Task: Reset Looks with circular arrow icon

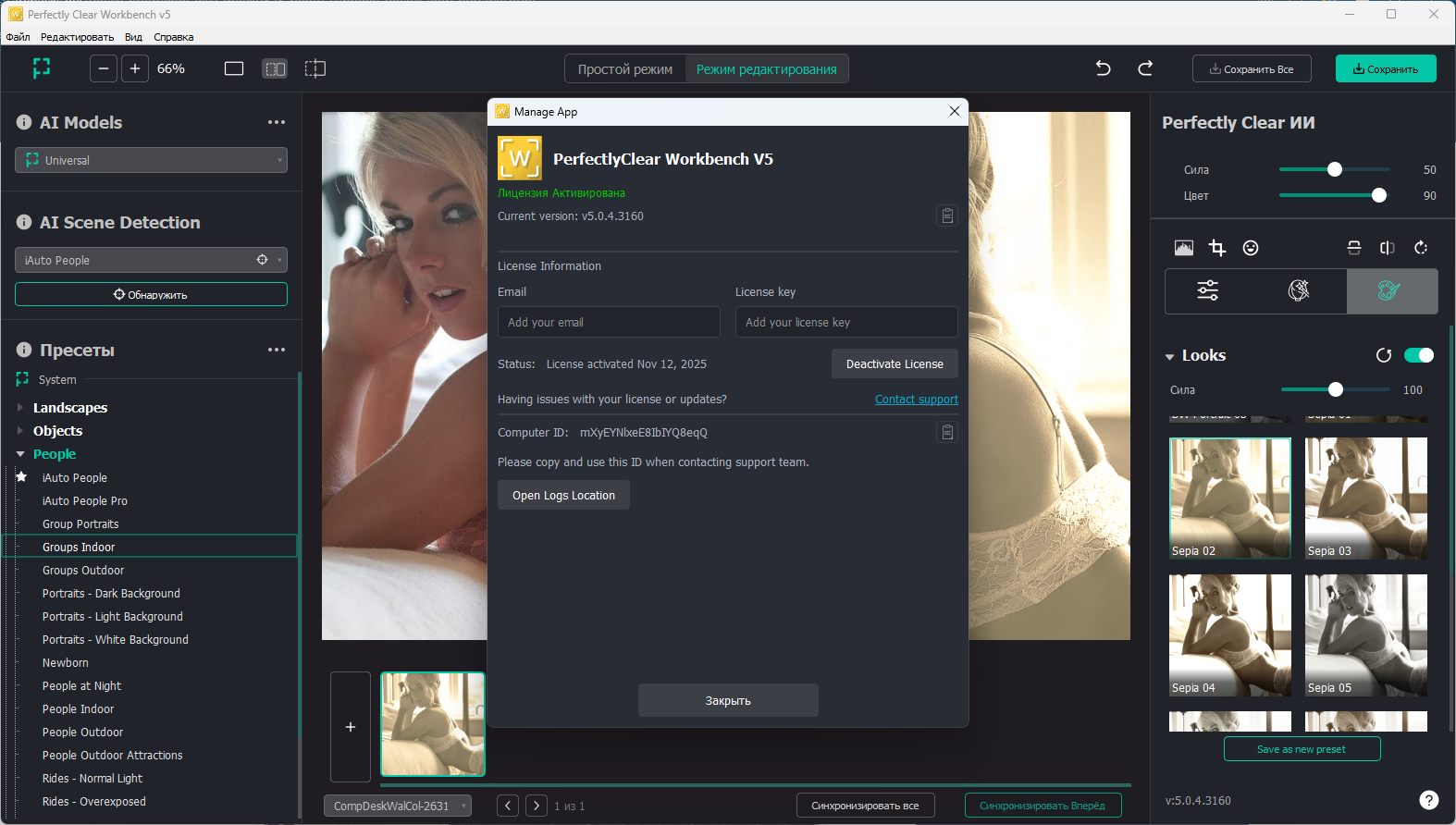Action: pos(1384,356)
